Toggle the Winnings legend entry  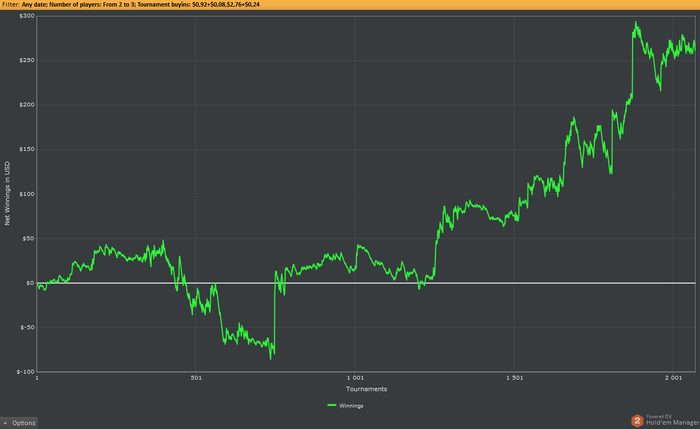345,406
